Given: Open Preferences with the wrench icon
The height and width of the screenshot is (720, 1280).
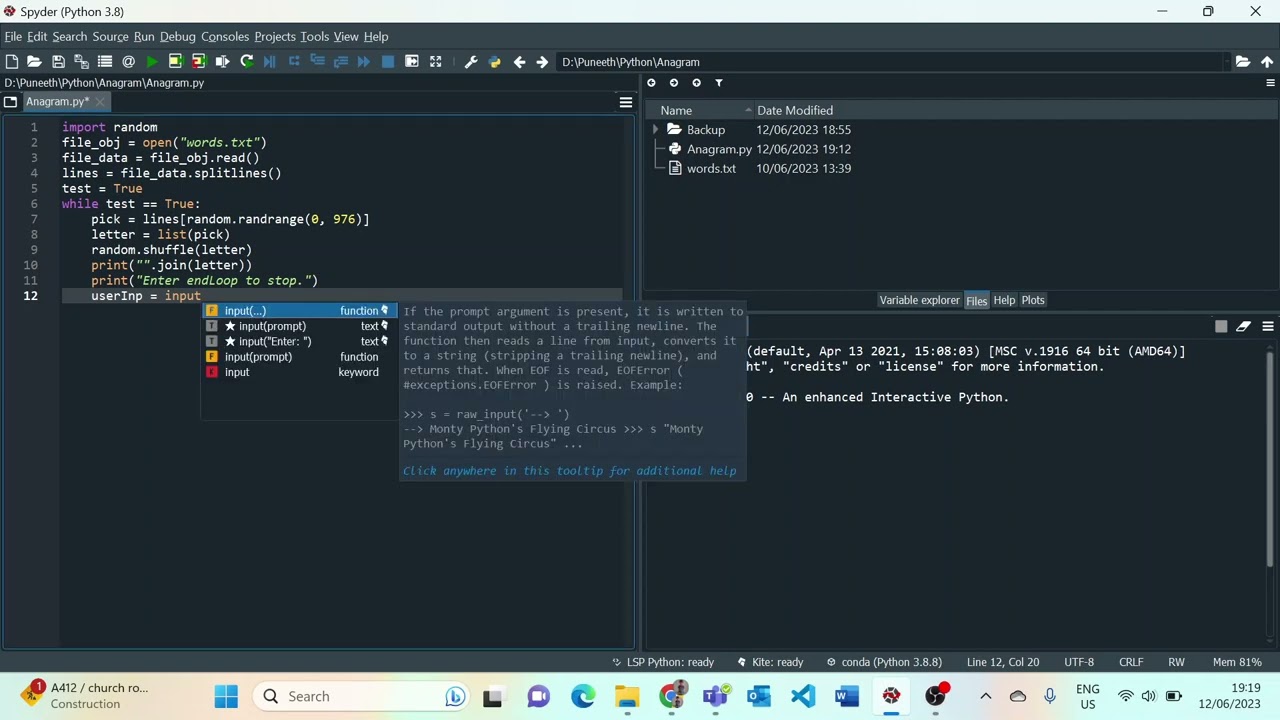Looking at the screenshot, I should 471,62.
